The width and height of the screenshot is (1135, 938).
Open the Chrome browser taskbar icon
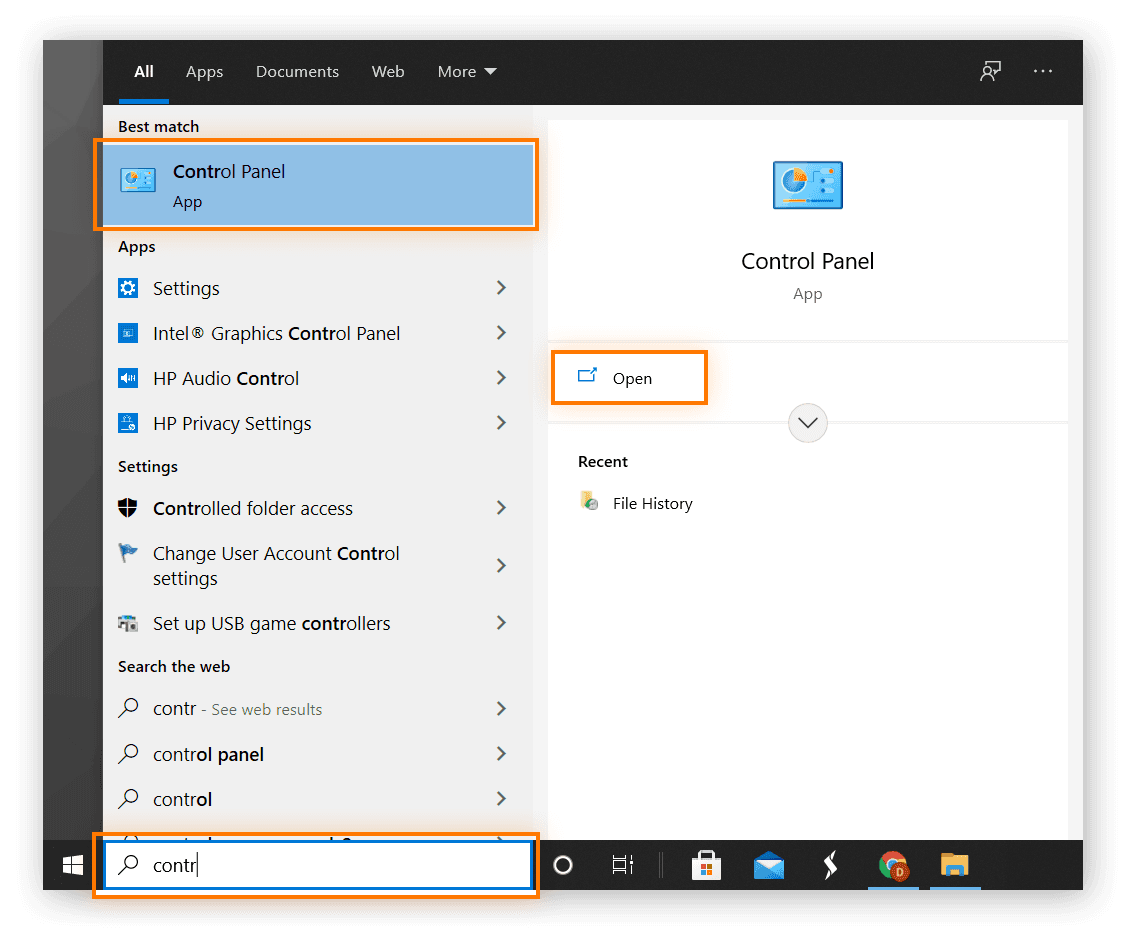(x=893, y=865)
